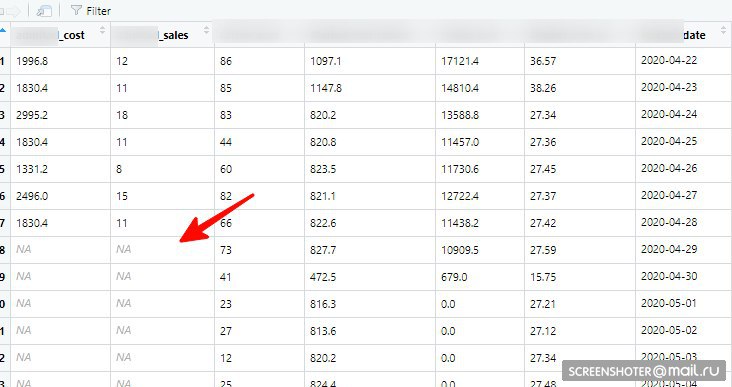The height and width of the screenshot is (387, 732).
Task: Click NA sales cell in 2020-04-30 row
Action: tap(124, 277)
